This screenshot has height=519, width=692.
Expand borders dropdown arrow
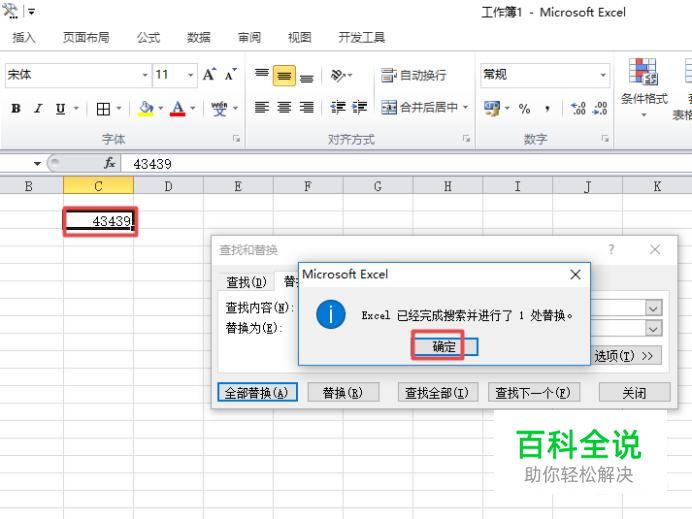[119, 108]
